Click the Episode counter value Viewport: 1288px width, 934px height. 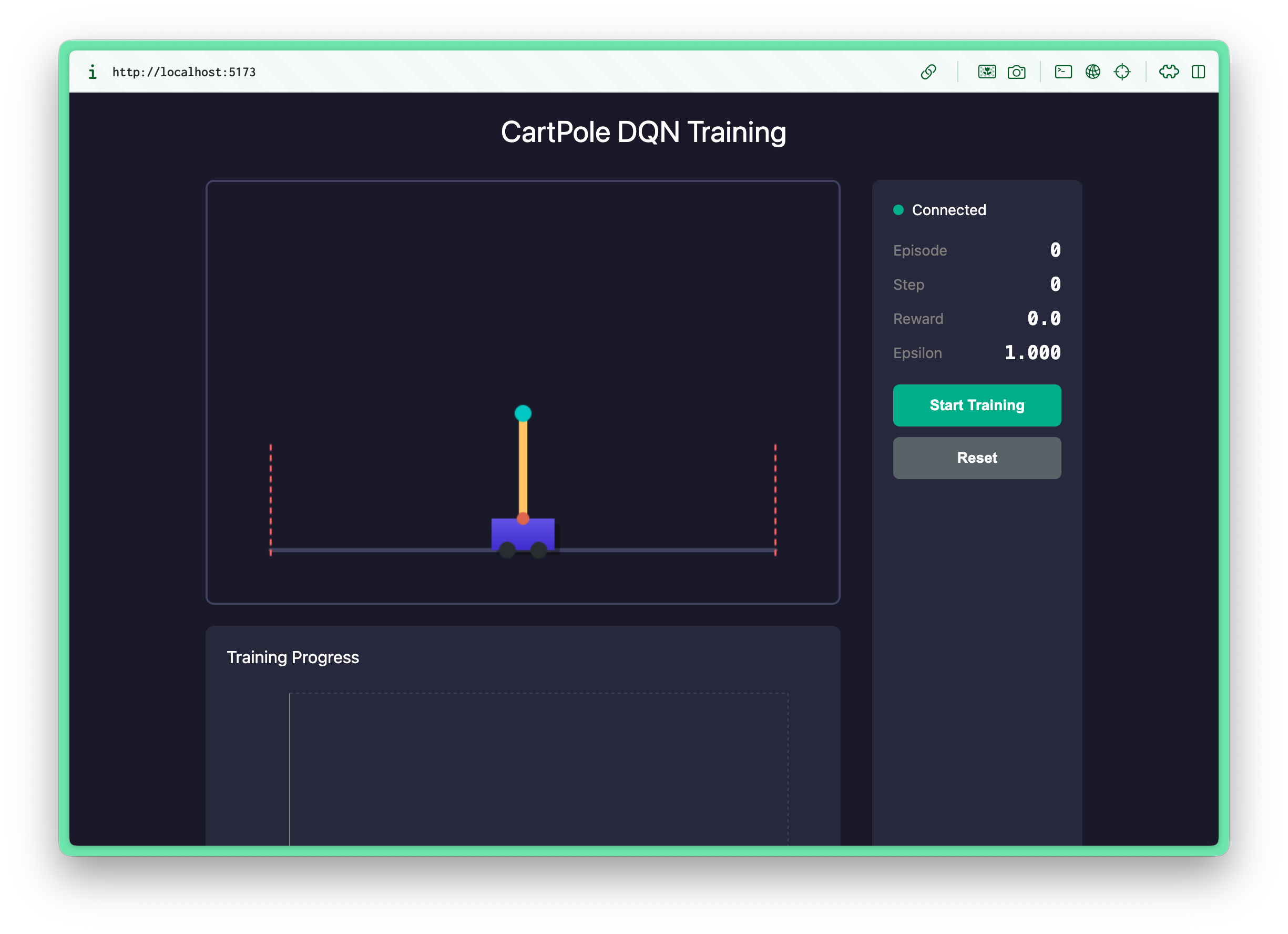click(x=1055, y=250)
